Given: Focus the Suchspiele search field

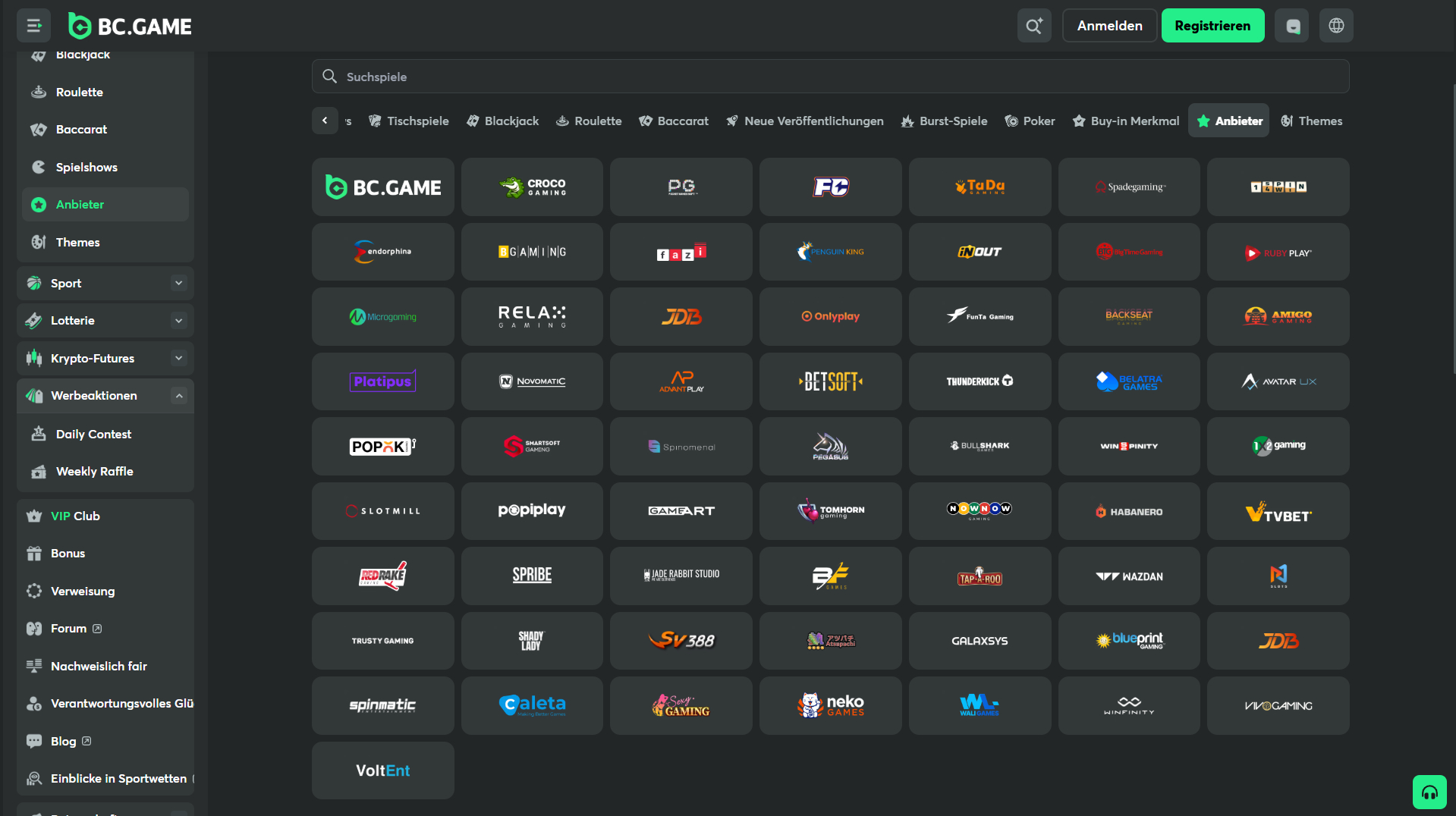Looking at the screenshot, I should (x=830, y=77).
